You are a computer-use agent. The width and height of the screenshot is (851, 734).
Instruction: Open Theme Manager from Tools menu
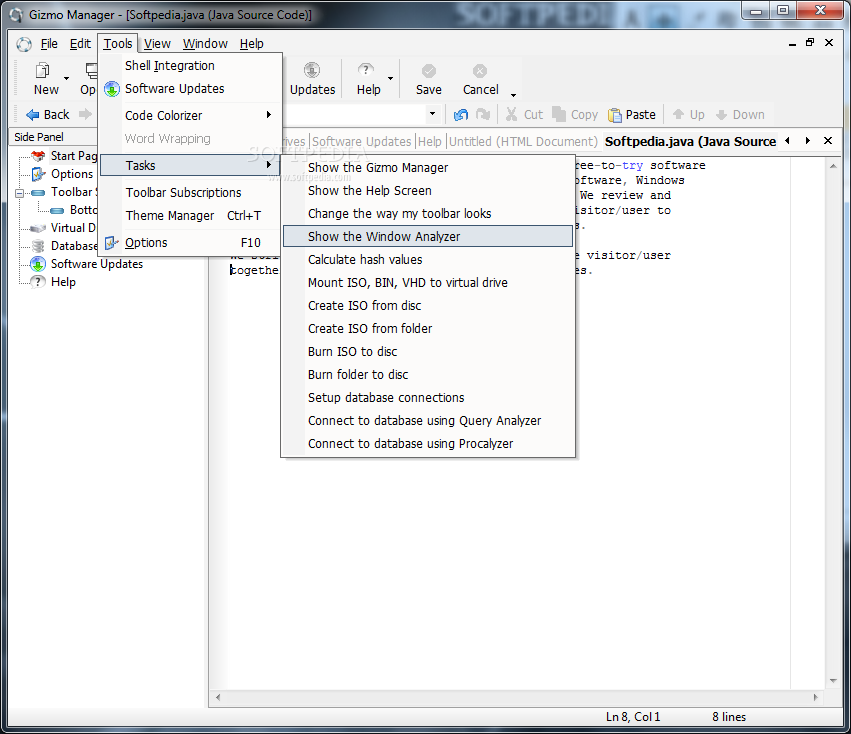(190, 216)
